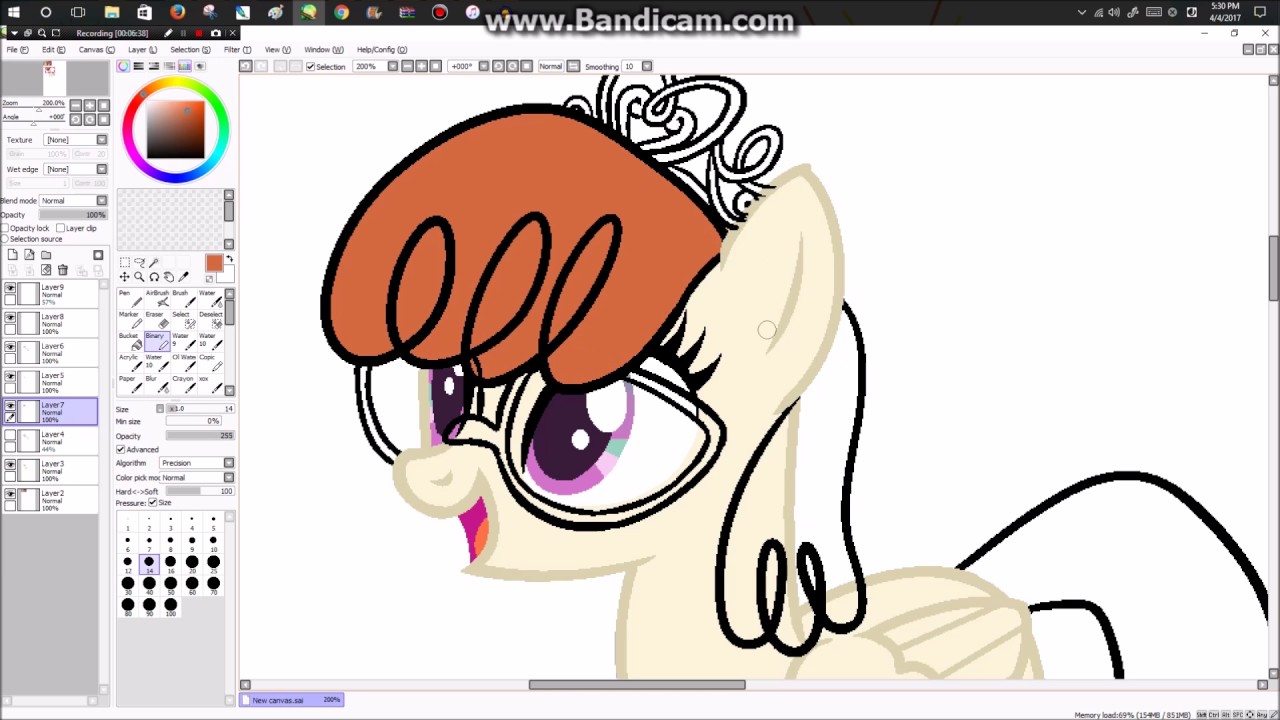Select the AirBrush tool
The height and width of the screenshot is (720, 1280).
click(x=156, y=299)
